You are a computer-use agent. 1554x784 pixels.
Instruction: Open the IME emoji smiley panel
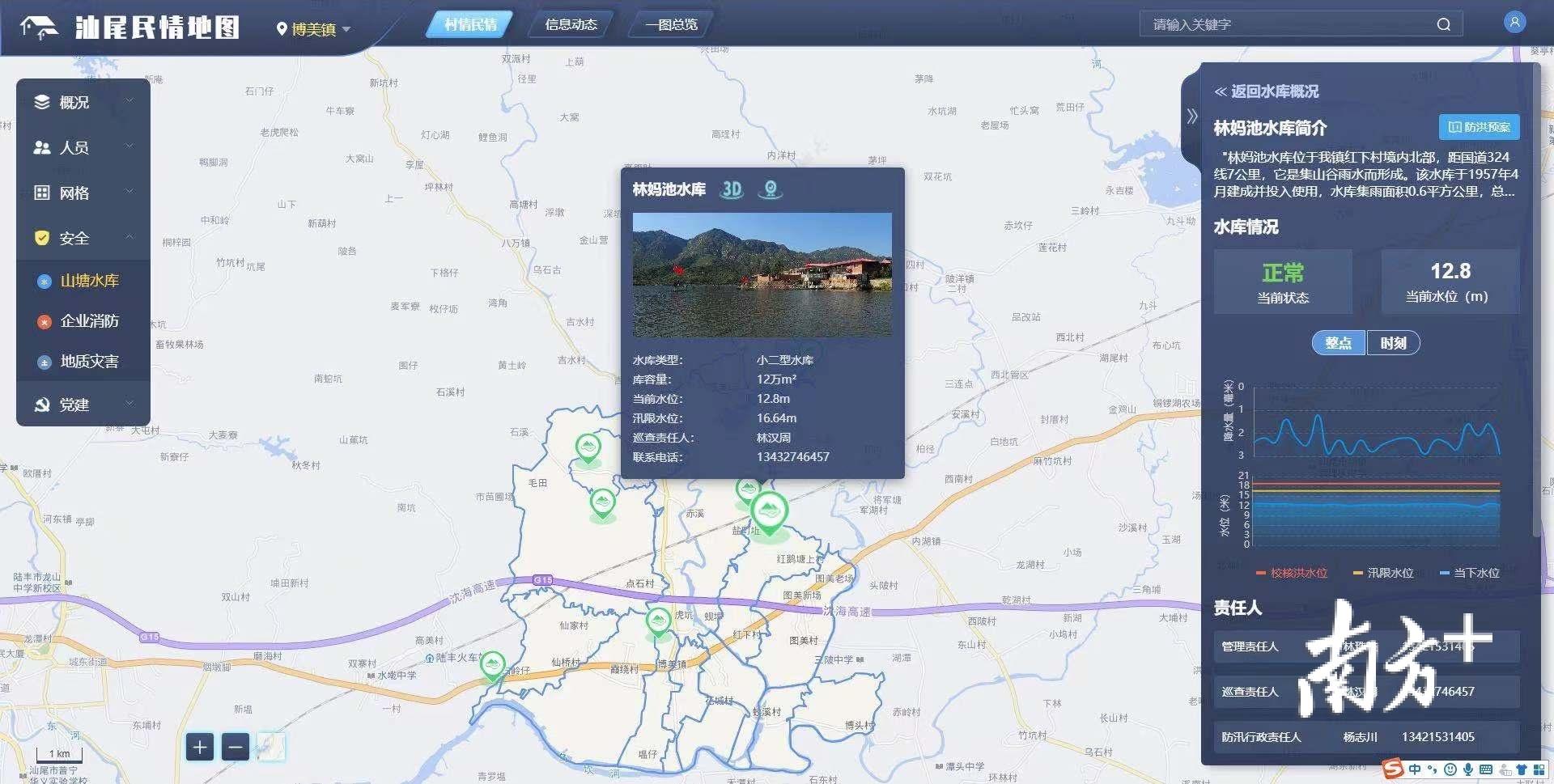1450,769
